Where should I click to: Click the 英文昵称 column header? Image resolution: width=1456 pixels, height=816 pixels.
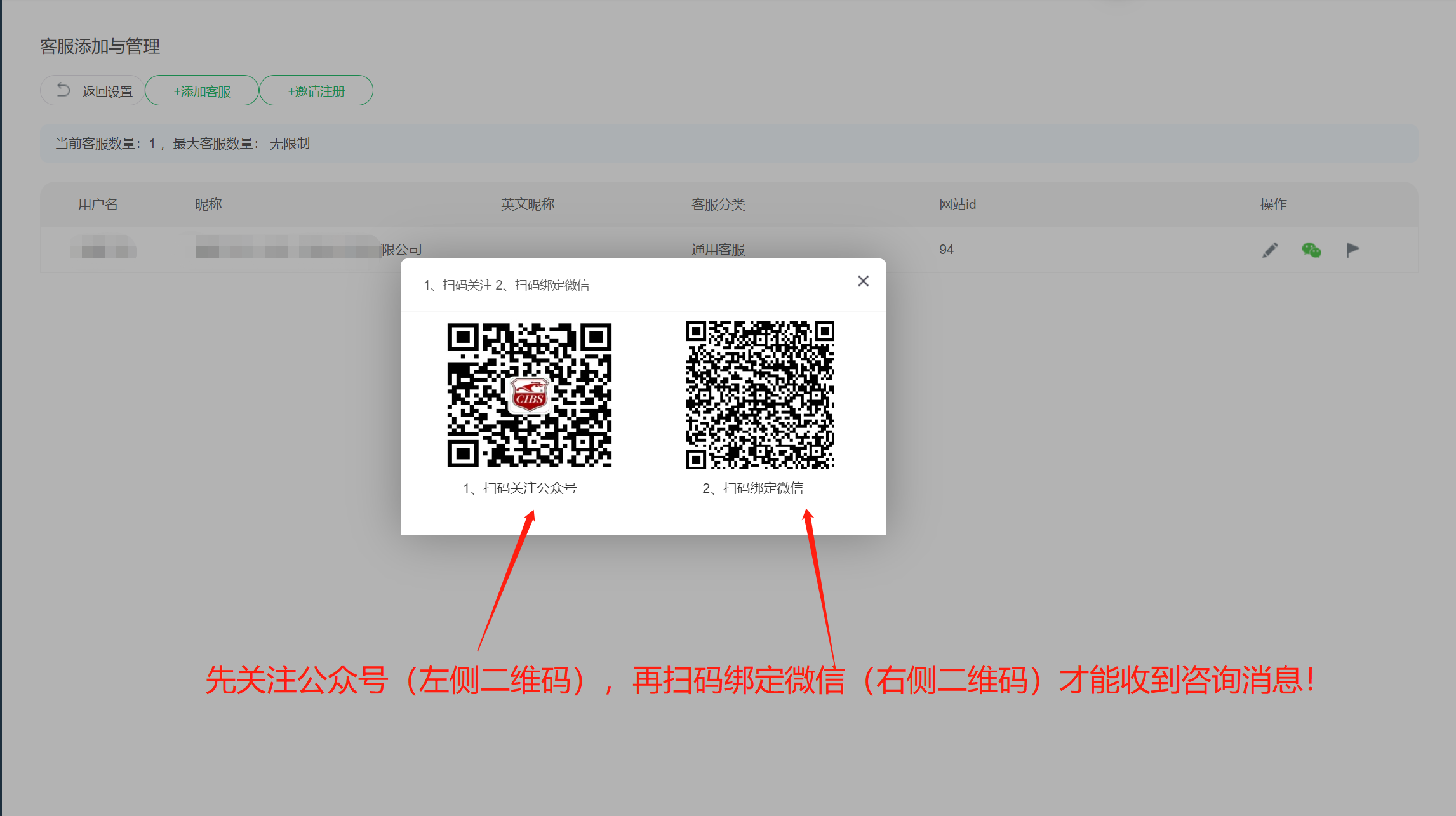[528, 204]
